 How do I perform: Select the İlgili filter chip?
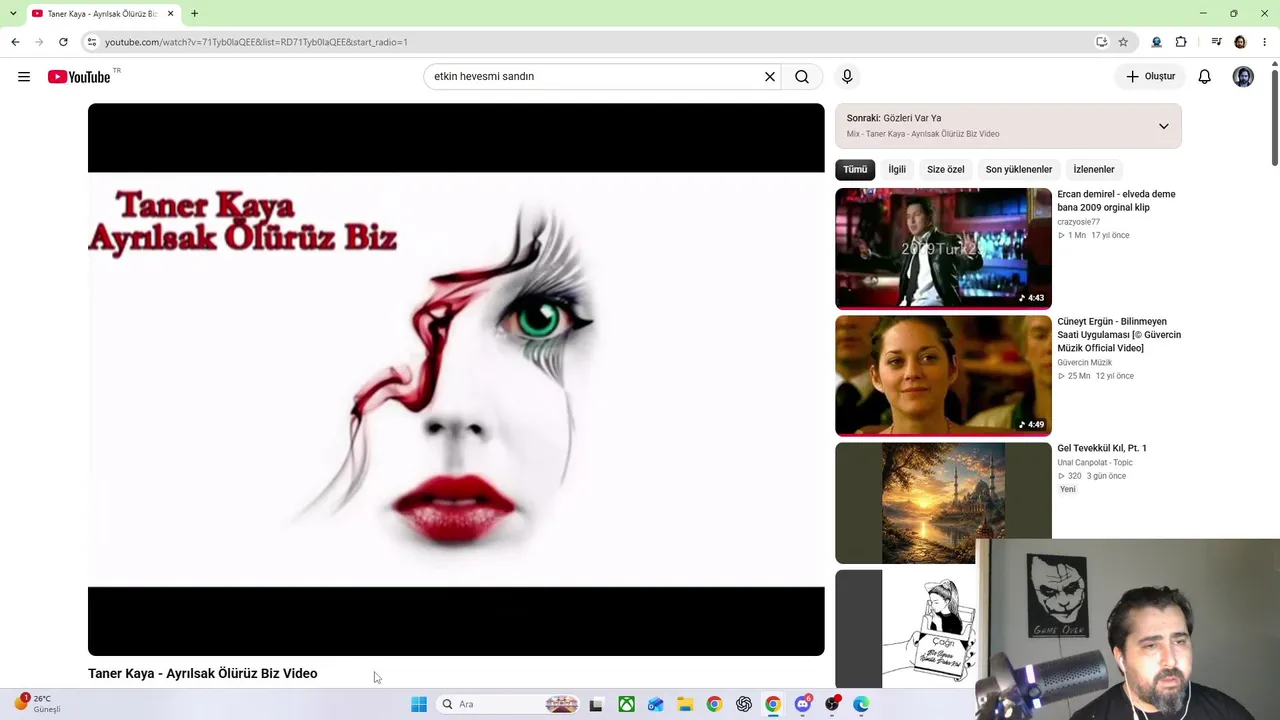[x=897, y=170]
